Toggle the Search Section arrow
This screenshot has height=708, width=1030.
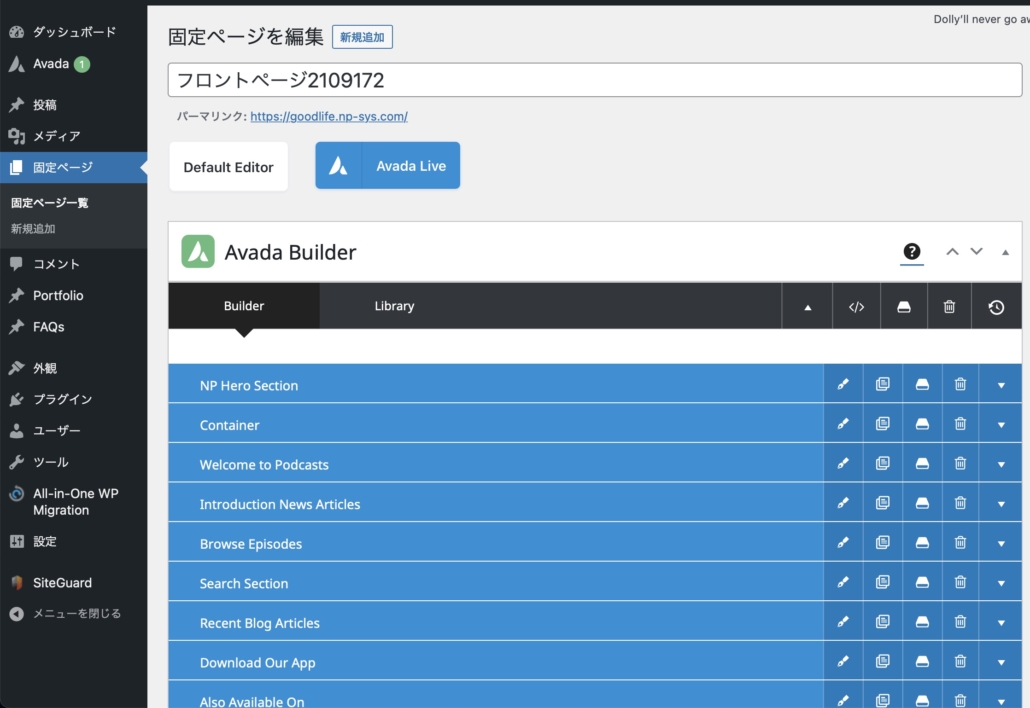coord(1000,583)
